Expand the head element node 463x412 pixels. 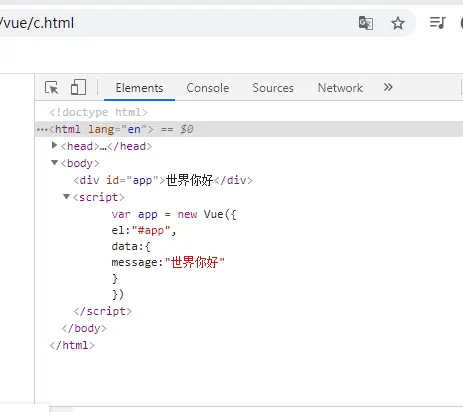click(x=54, y=145)
